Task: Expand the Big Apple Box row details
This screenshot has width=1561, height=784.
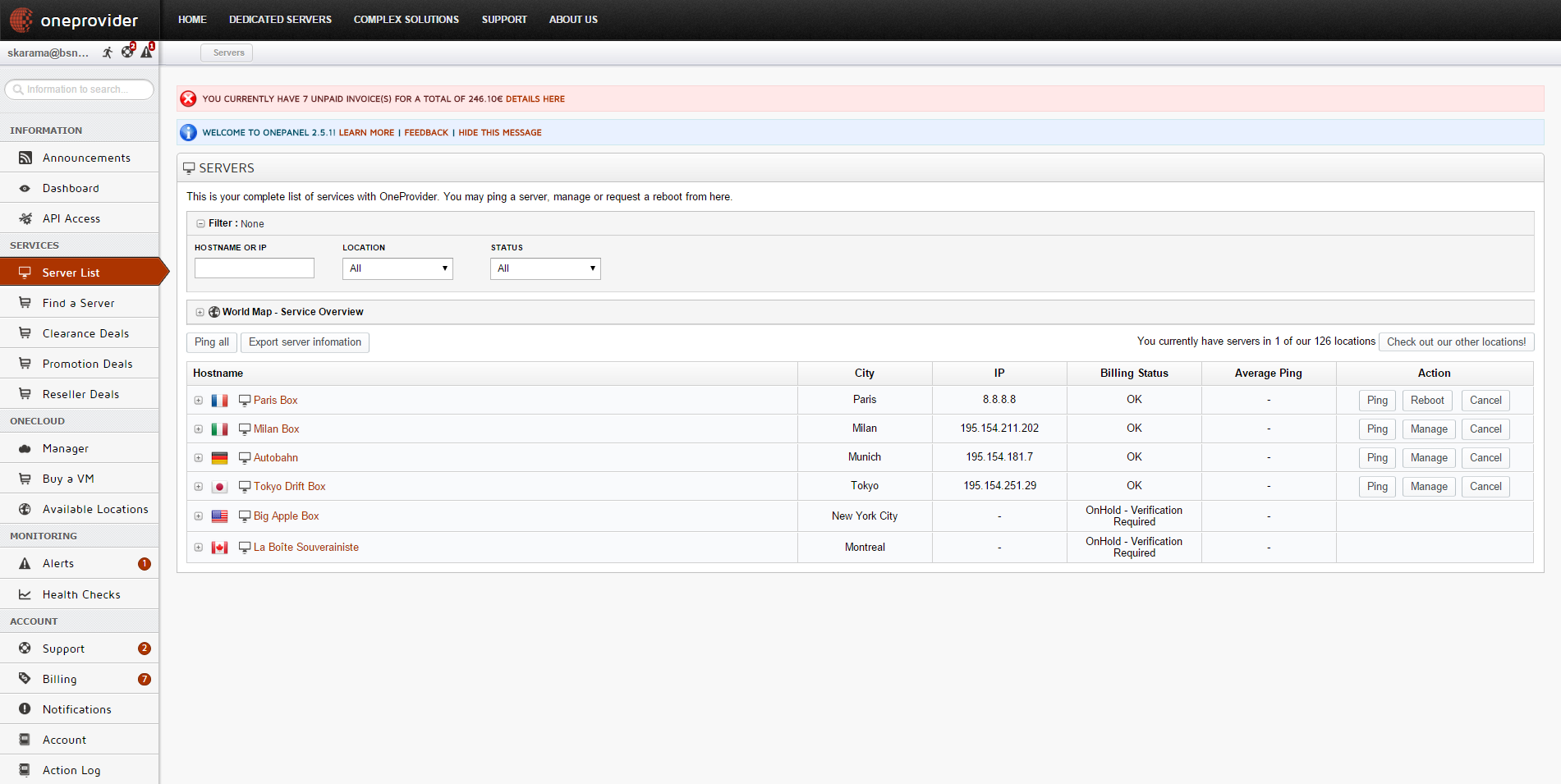Action: pos(199,516)
